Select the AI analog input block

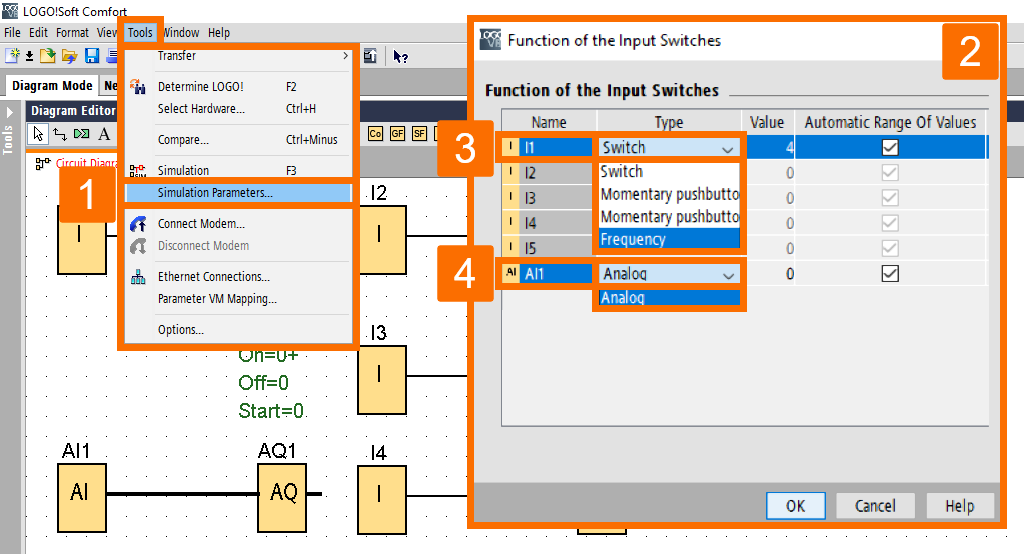tap(82, 498)
